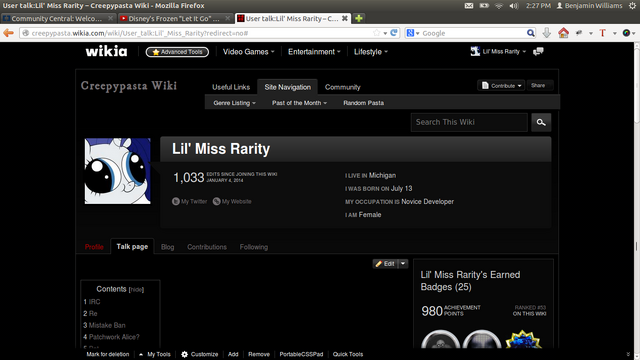The image size is (640, 360).
Task: Open the arrow dropdown beside Edit
Action: coord(403,264)
